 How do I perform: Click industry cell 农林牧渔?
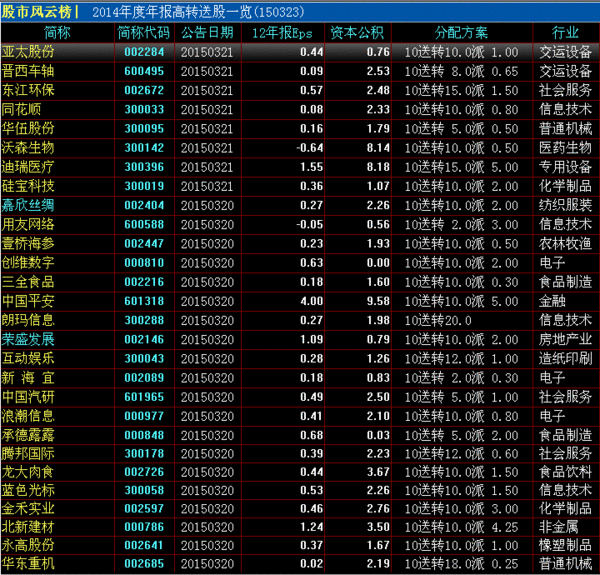point(565,243)
